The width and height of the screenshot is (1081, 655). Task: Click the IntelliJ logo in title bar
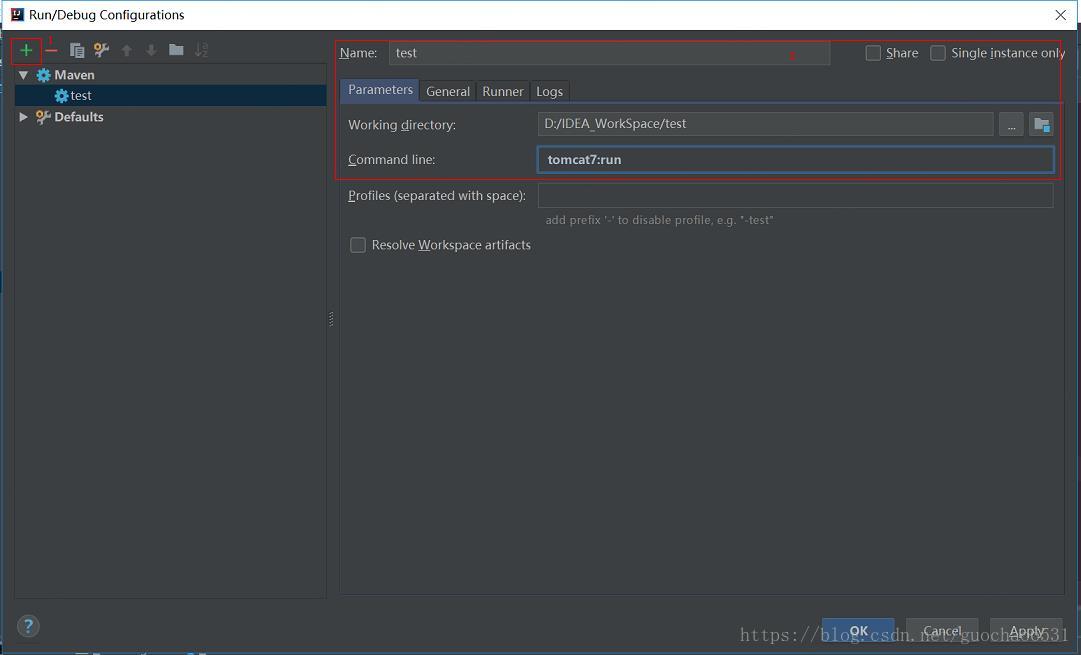point(17,14)
